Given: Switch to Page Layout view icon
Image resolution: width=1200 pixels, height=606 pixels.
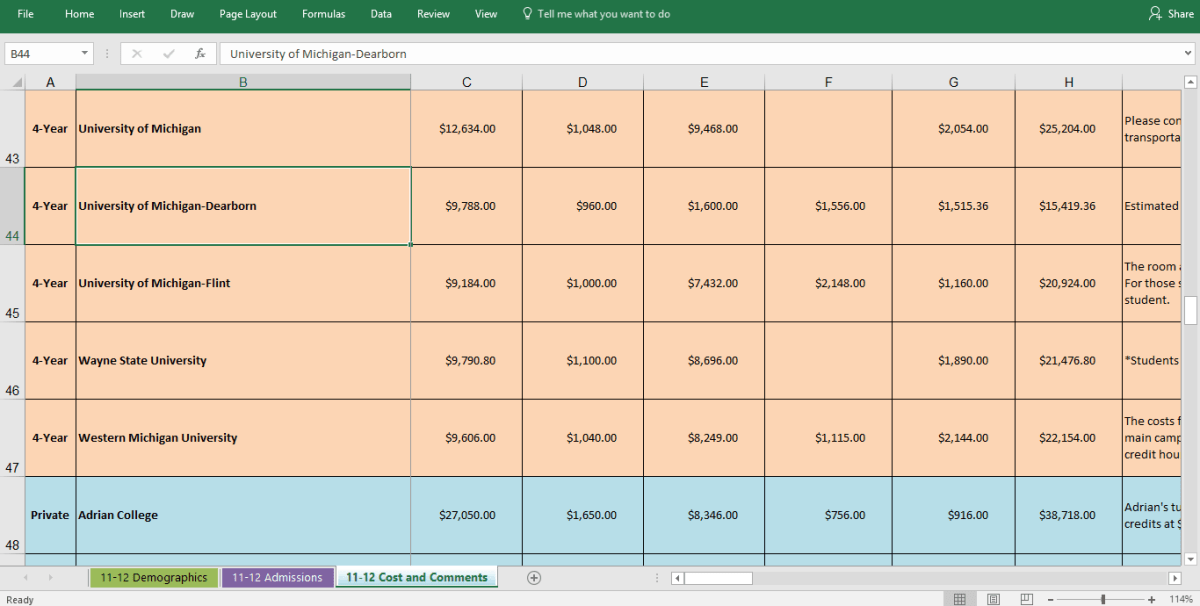Looking at the screenshot, I should [x=993, y=599].
